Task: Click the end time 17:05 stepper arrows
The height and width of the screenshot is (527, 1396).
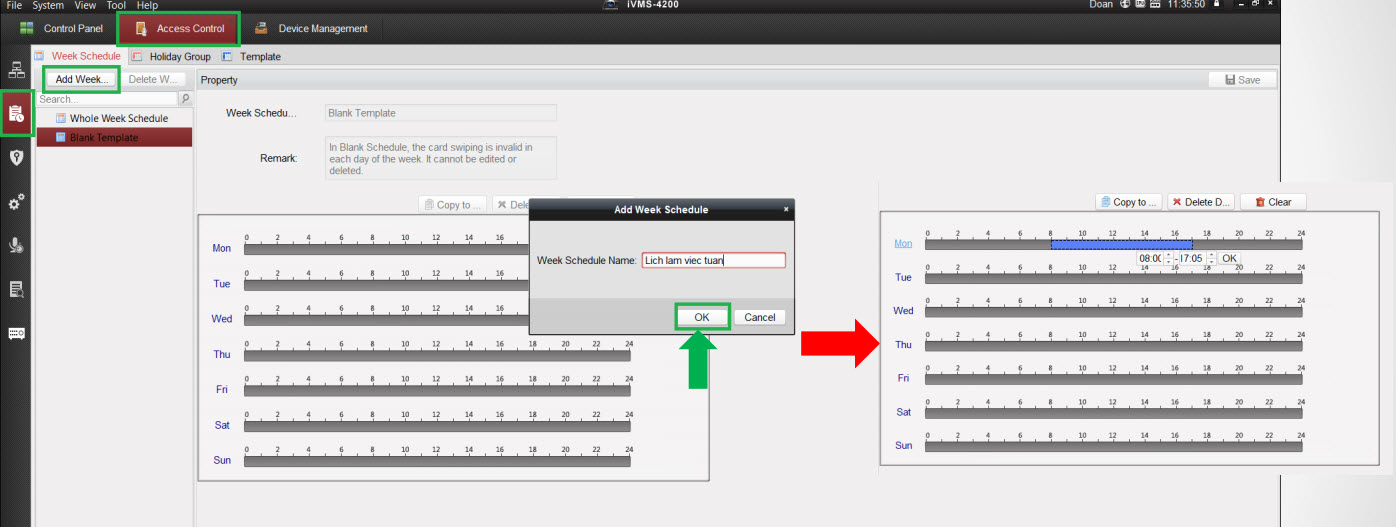Action: click(x=1211, y=258)
